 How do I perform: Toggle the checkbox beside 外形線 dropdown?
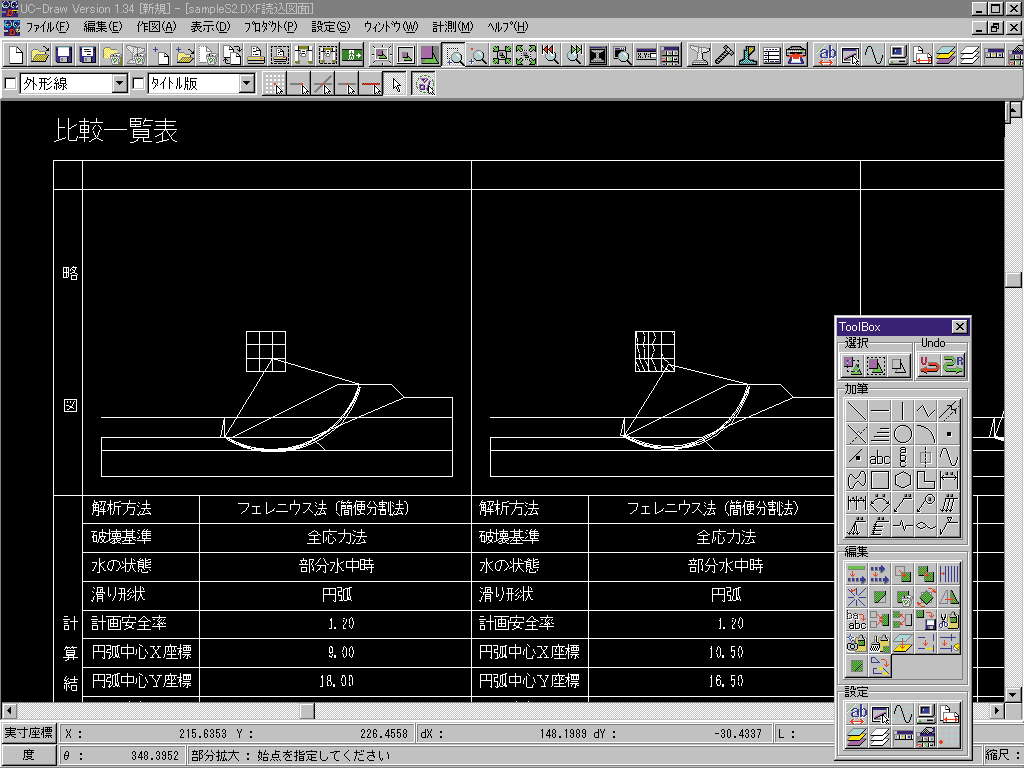pos(11,84)
